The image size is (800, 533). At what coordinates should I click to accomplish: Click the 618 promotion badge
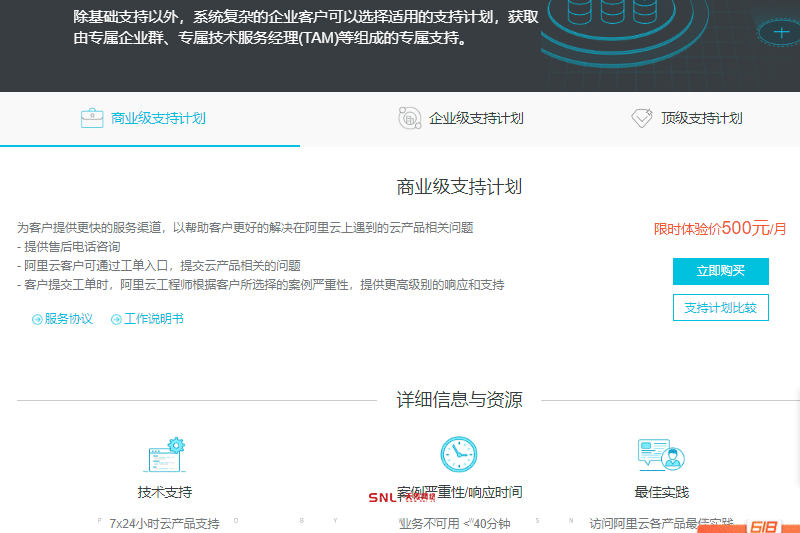pyautogui.click(x=763, y=526)
